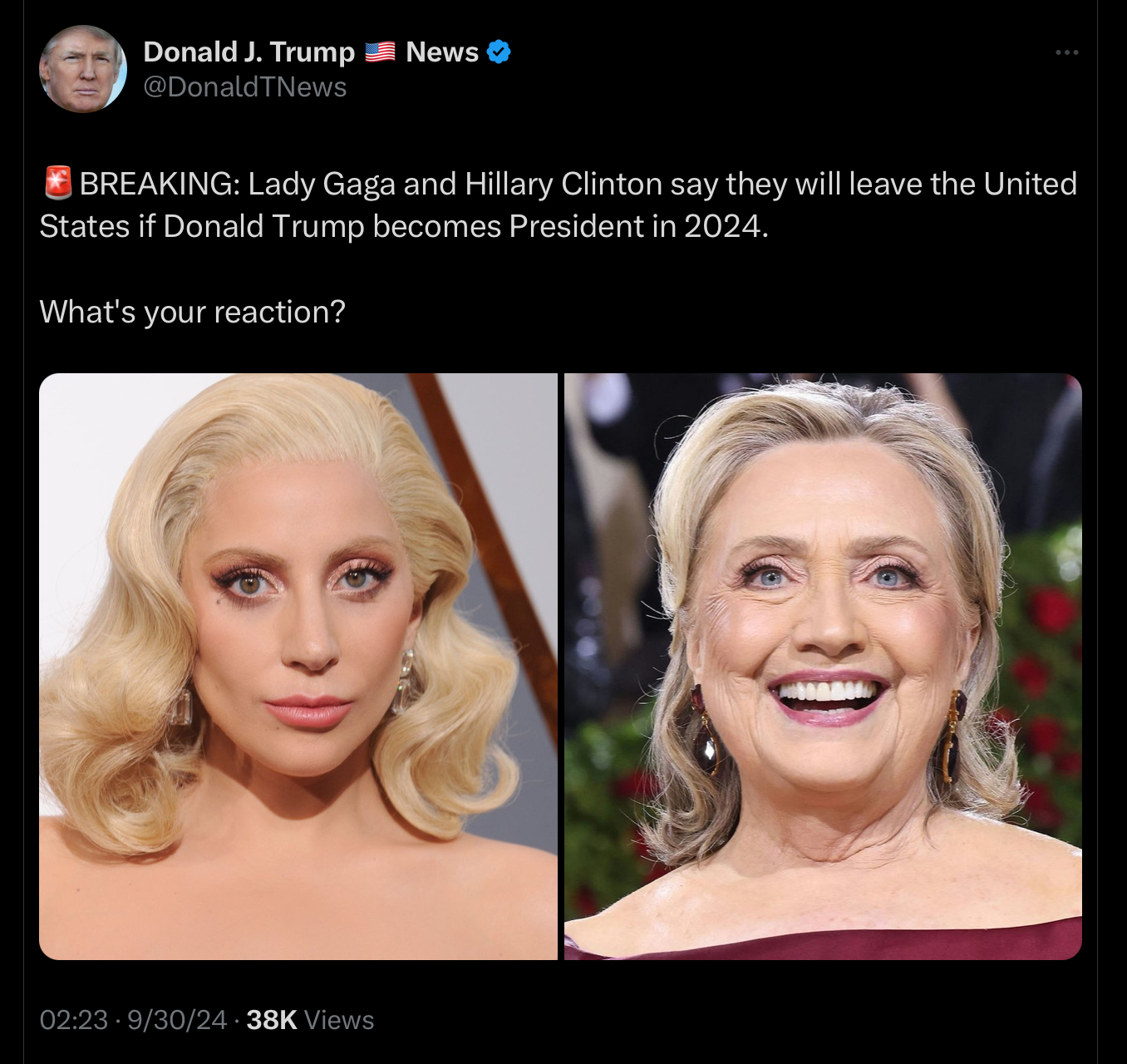
Task: Click "States if Donald Trump" in second line
Action: tap(202, 226)
